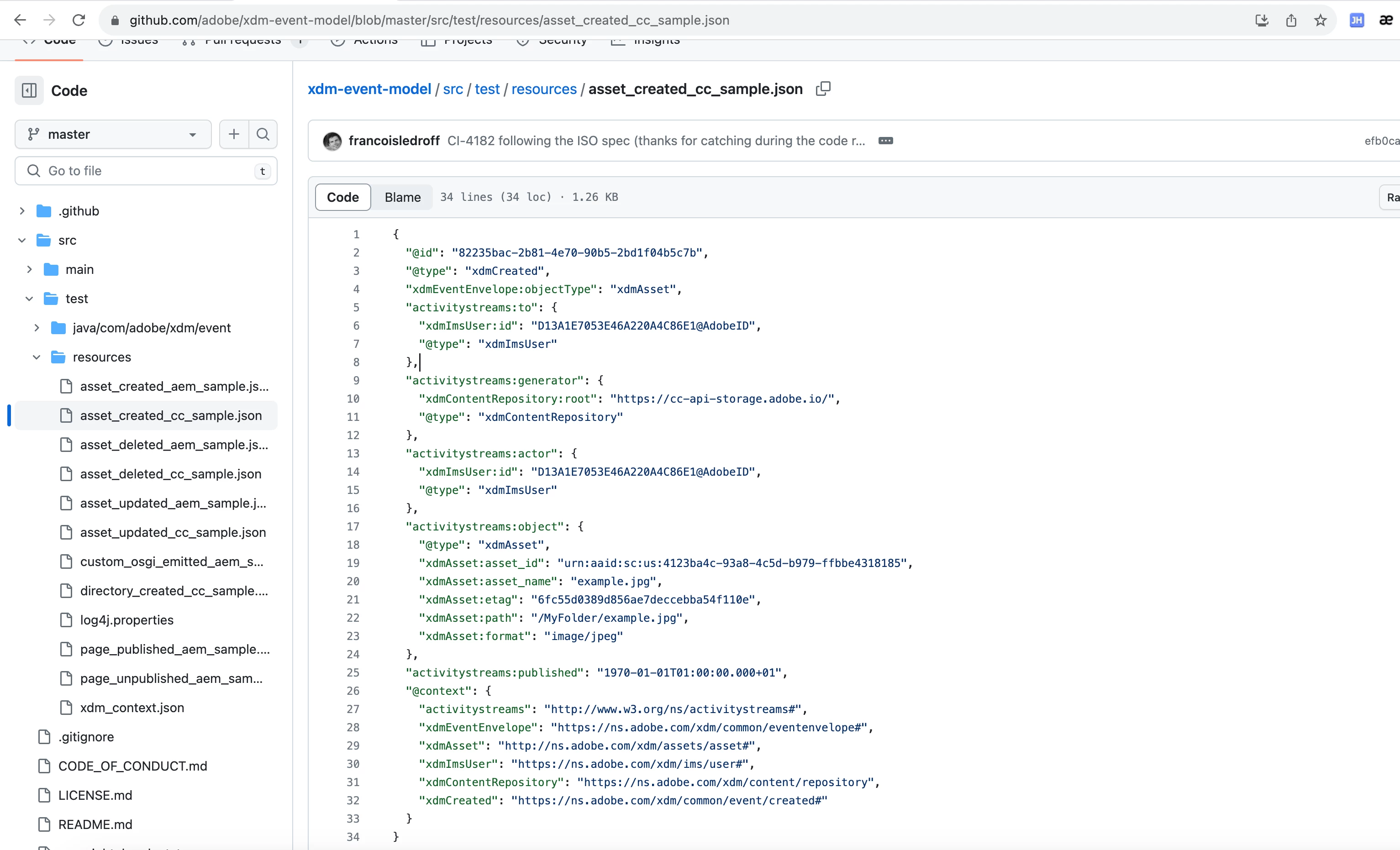Screen dimensions: 1400x850
Task: Open xdm_context.json in the file tree
Action: point(132,708)
